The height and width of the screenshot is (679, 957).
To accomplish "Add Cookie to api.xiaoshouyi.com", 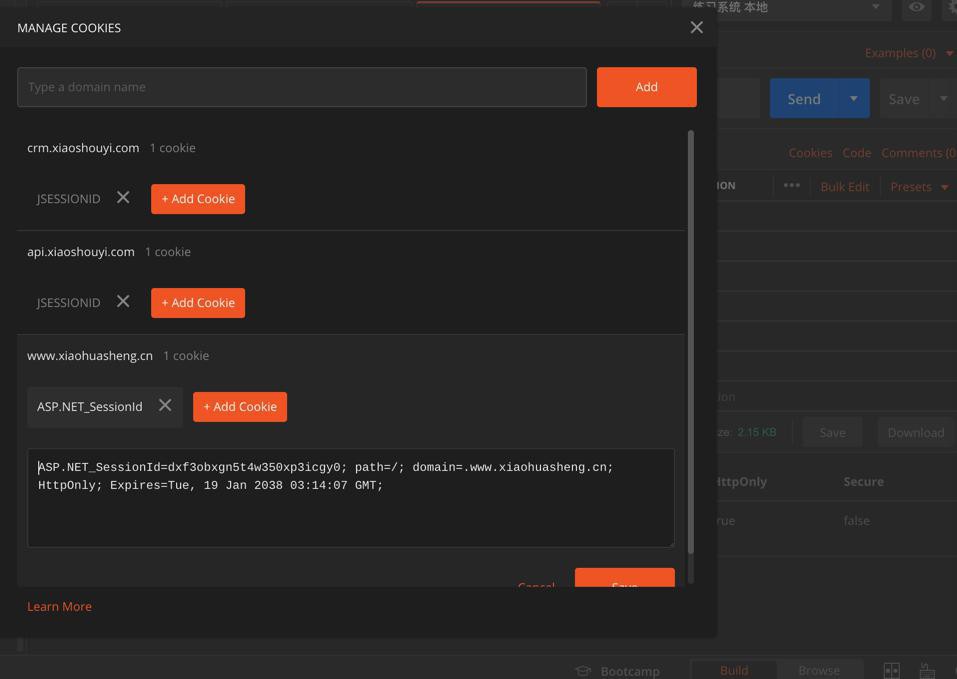I will (x=198, y=303).
